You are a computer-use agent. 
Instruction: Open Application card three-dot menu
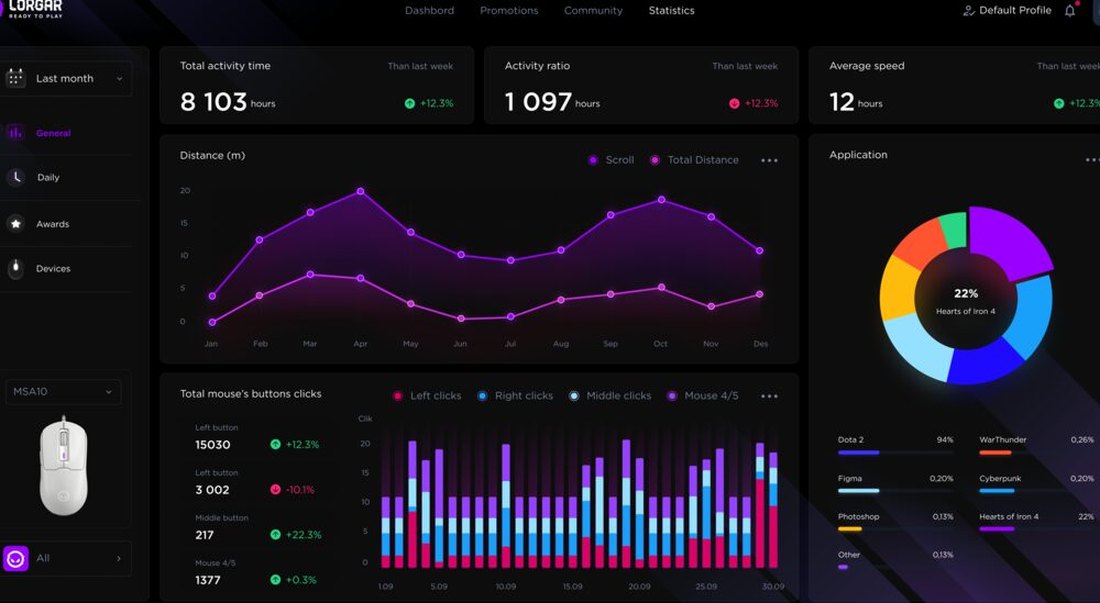(1092, 160)
